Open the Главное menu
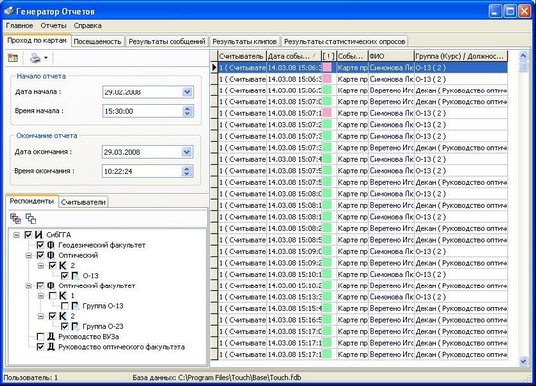536x386 pixels. coord(19,26)
